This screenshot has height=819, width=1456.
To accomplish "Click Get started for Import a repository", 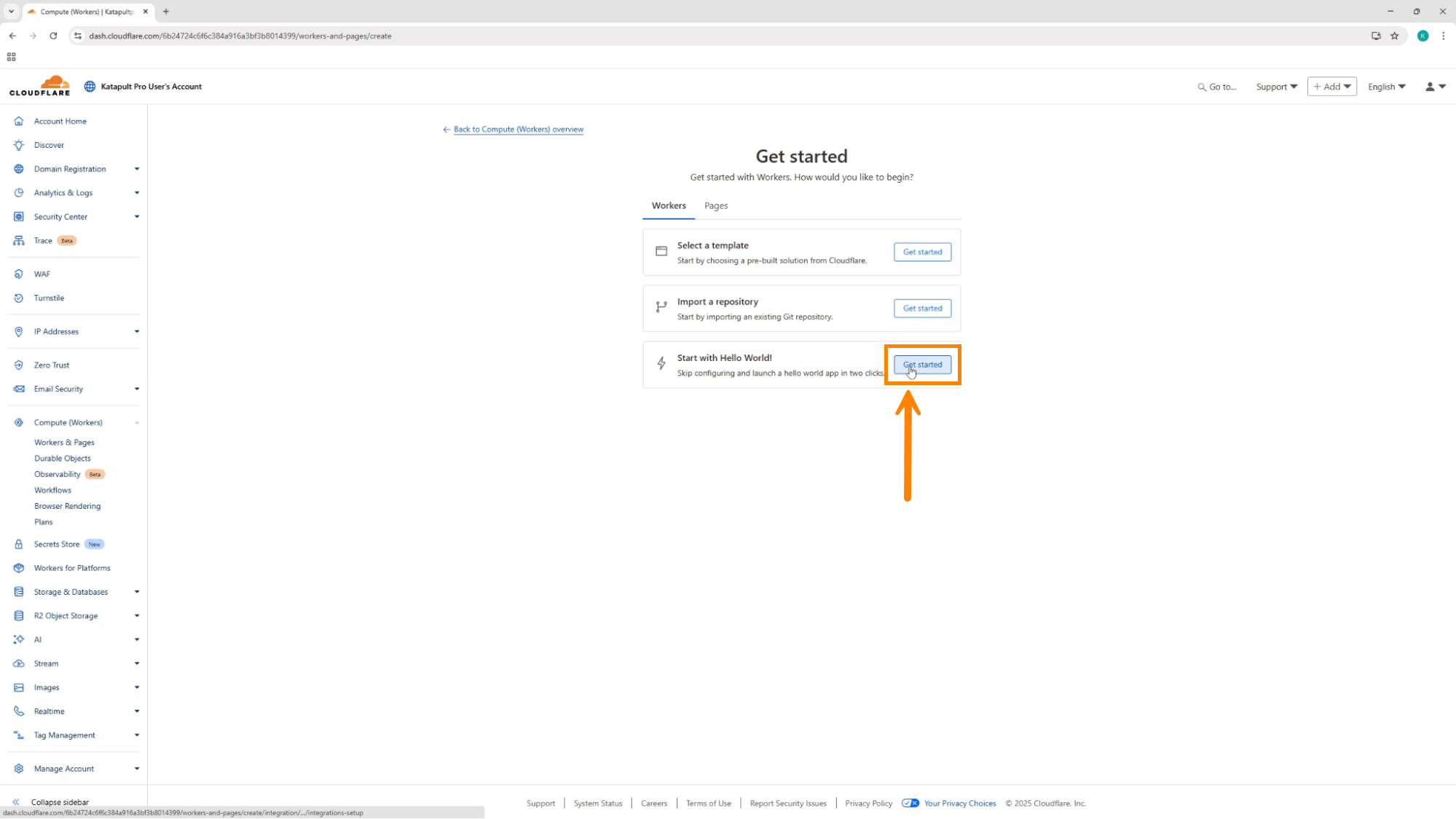I will pos(922,309).
